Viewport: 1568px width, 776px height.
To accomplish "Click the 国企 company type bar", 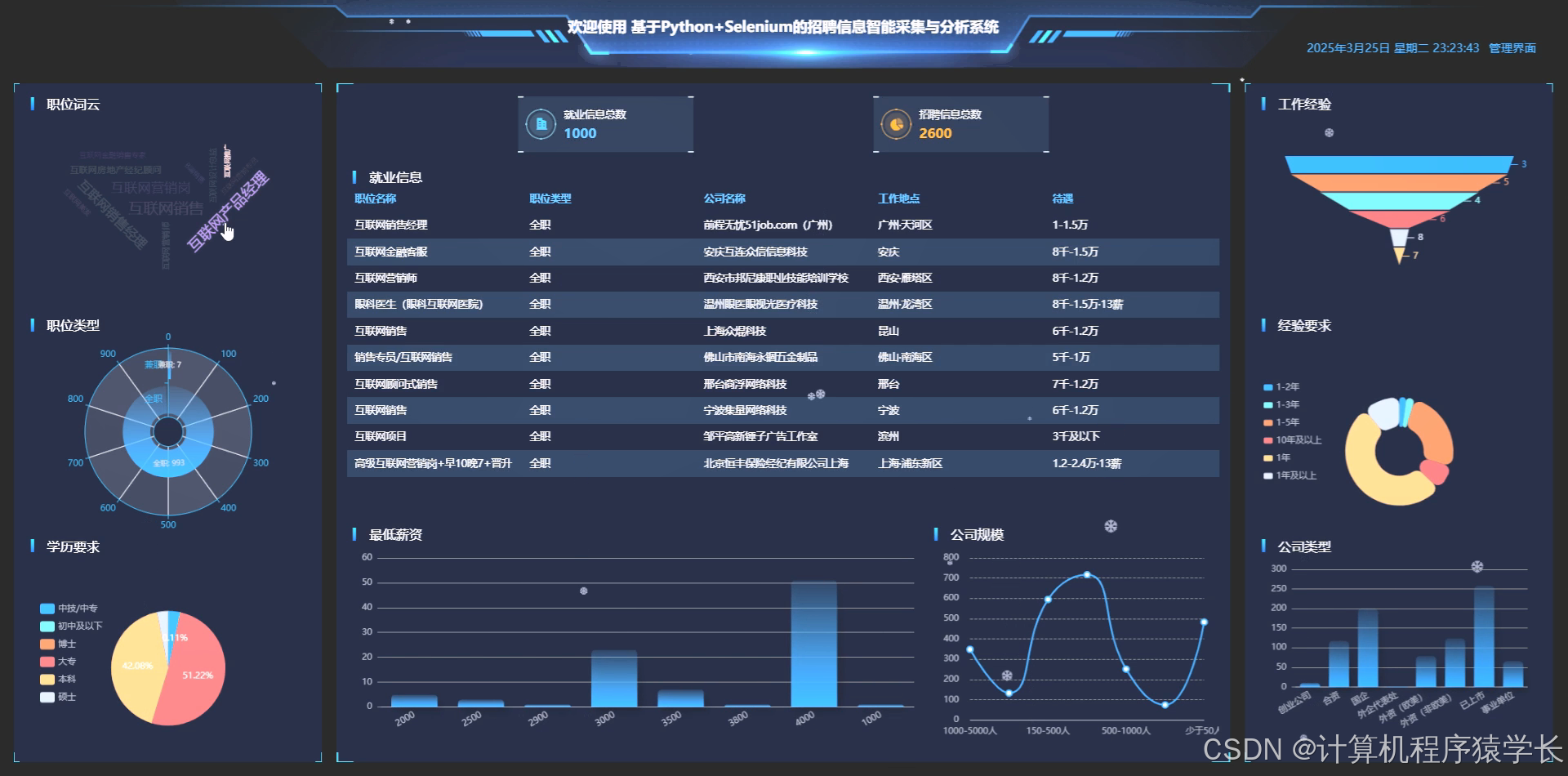I will click(1368, 649).
